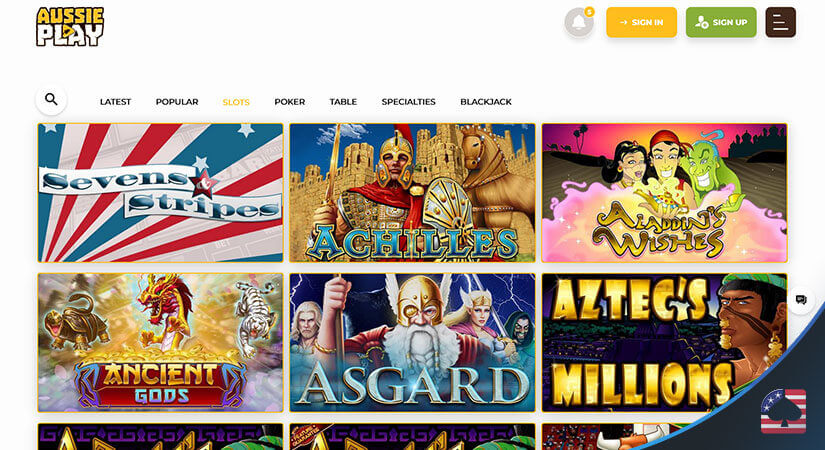The image size is (825, 450).
Task: Open the hamburger menu icon
Action: coord(780,22)
